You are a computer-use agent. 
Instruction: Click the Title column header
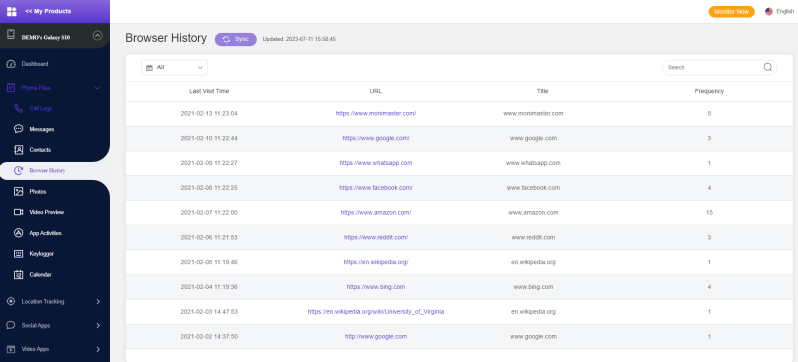(x=543, y=91)
